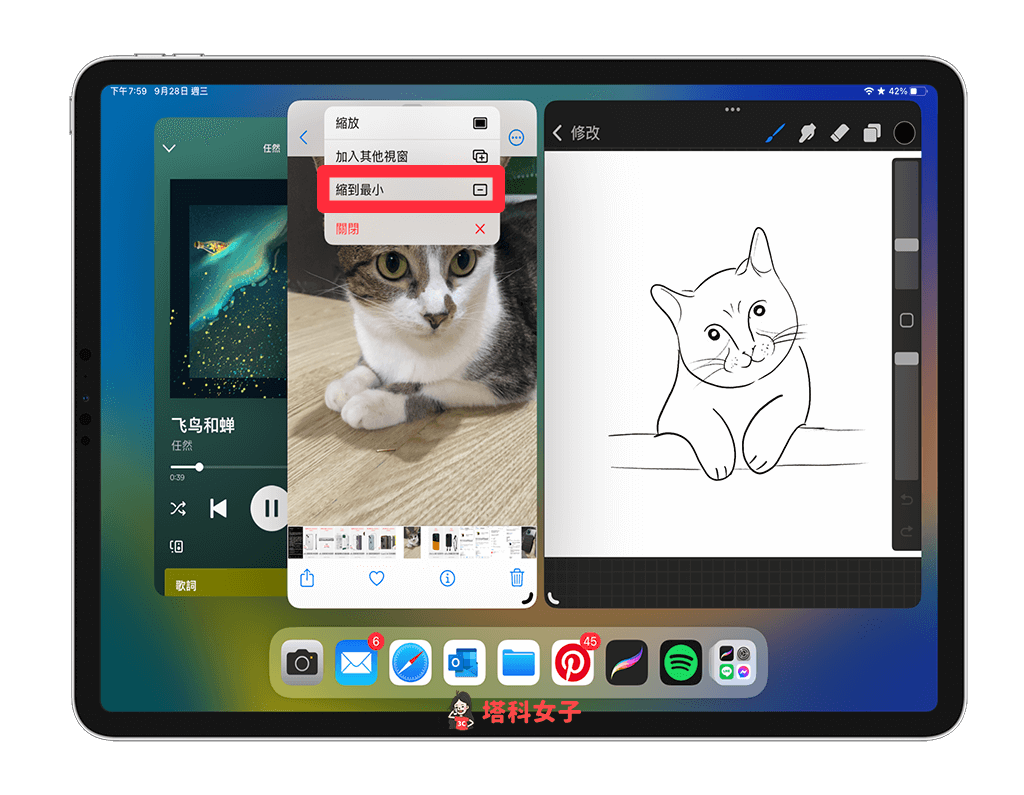This screenshot has width=1024, height=795.
Task: Favorite the cat photo with heart icon
Action: (377, 577)
